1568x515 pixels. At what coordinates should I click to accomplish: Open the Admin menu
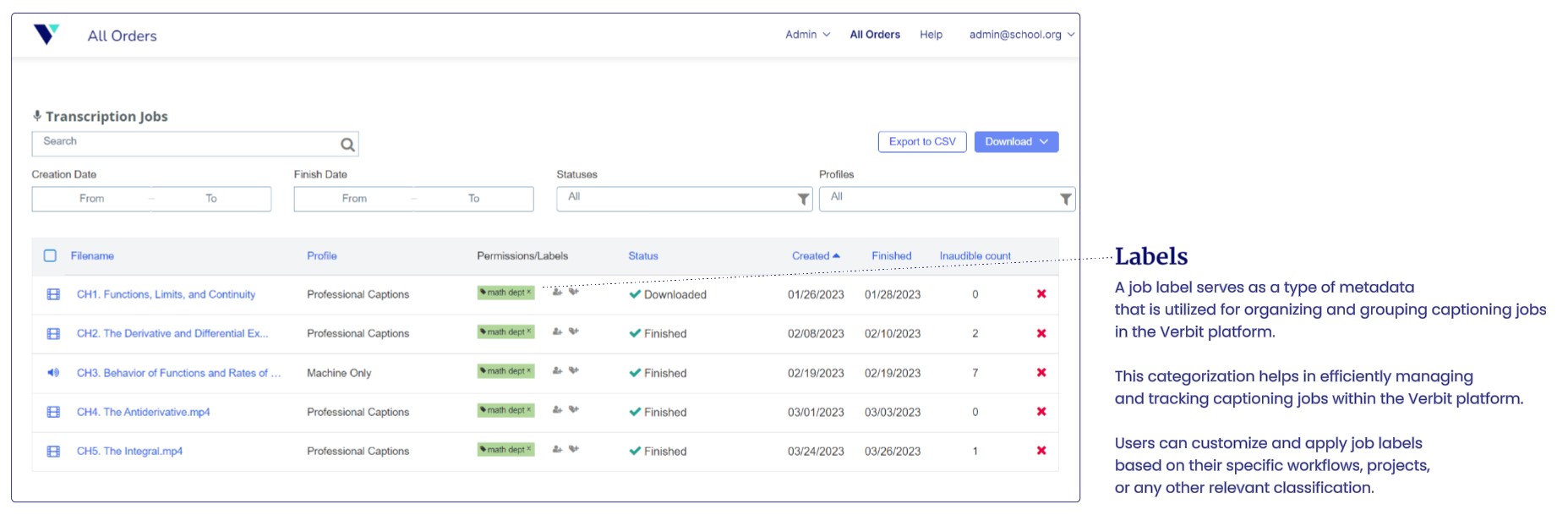[x=807, y=35]
